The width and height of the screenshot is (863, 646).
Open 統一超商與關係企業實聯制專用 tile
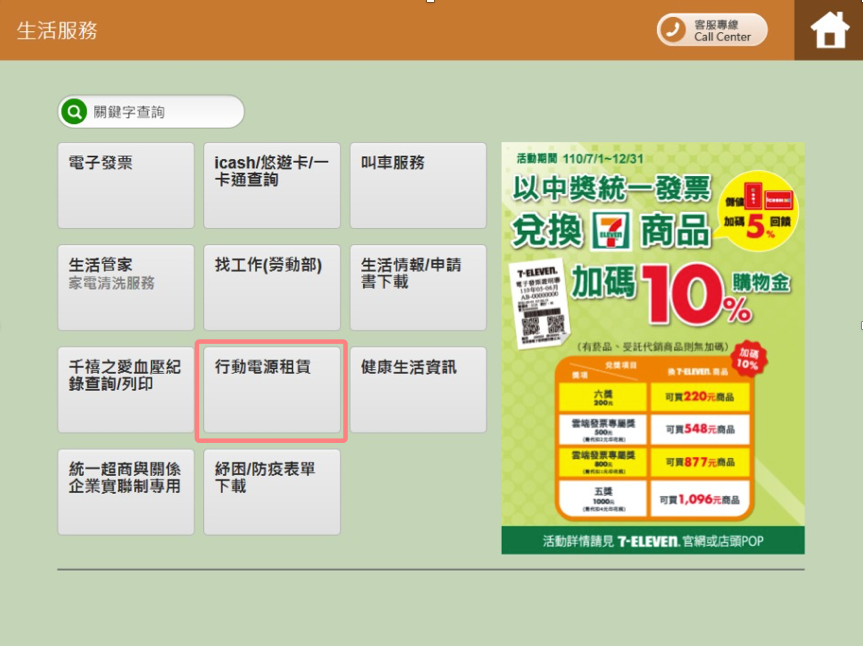126,492
